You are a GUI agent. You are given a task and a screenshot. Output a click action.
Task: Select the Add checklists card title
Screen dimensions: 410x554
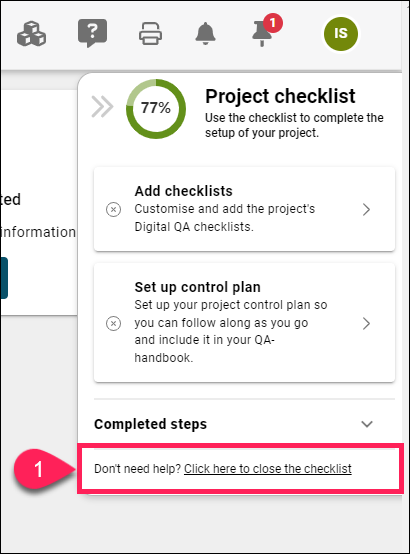click(x=183, y=191)
